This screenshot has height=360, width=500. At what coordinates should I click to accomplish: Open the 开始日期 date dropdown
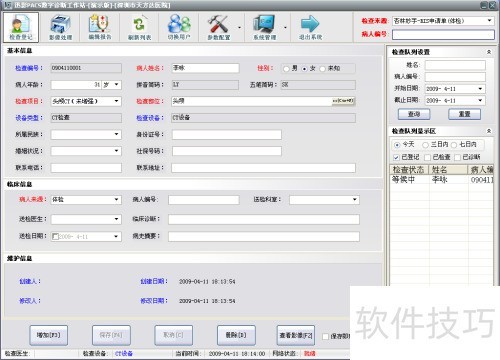tap(480, 89)
